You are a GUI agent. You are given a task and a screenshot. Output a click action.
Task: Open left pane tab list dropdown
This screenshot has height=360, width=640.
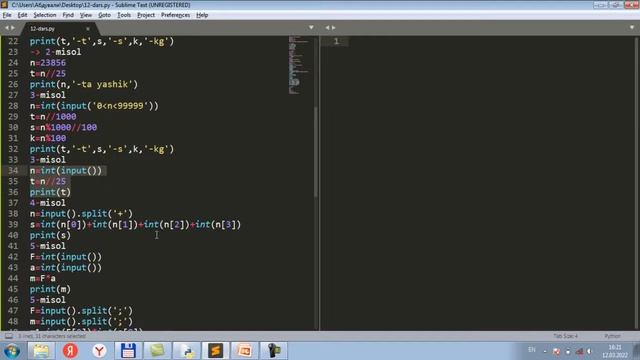(311, 28)
